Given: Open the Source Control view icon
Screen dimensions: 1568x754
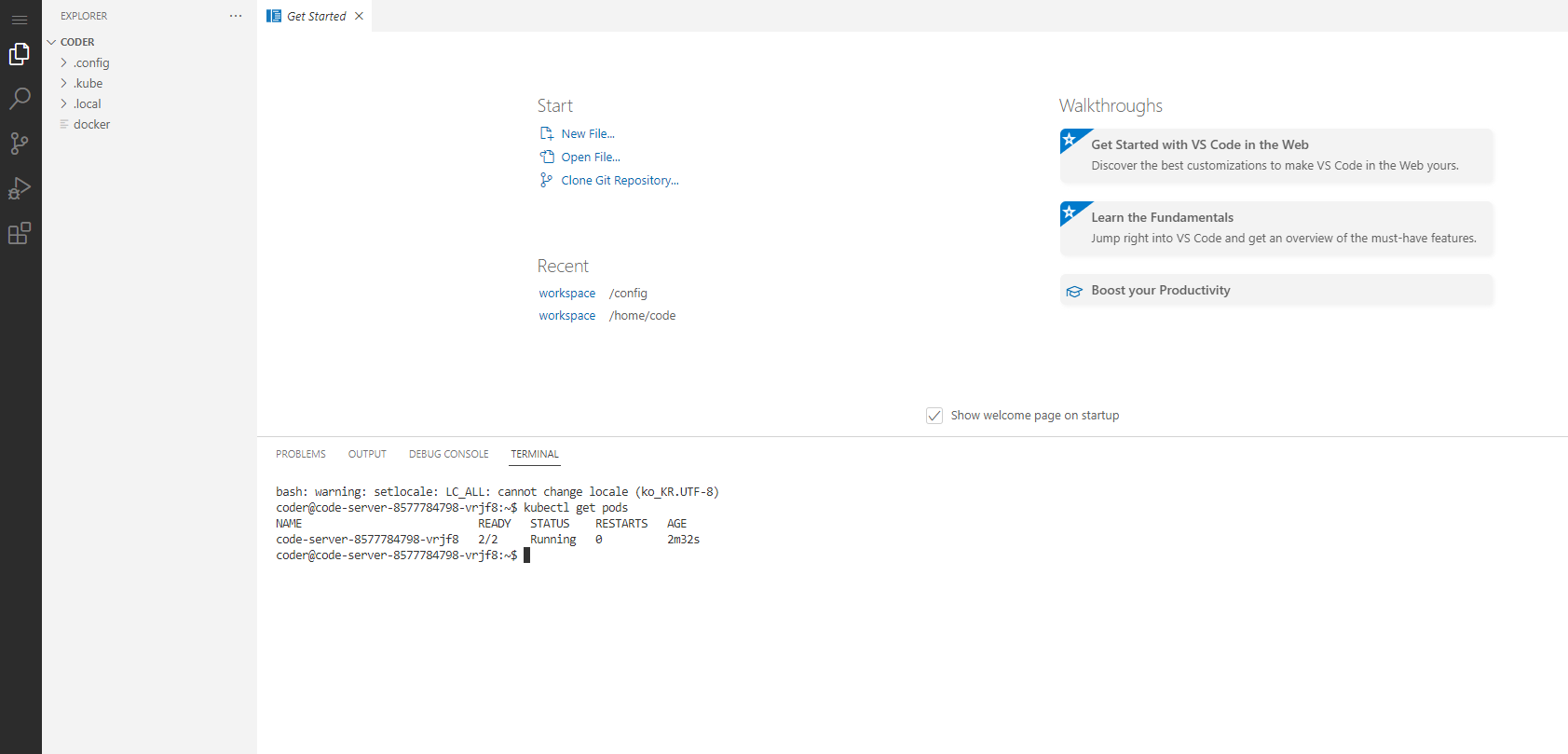Looking at the screenshot, I should [x=20, y=144].
